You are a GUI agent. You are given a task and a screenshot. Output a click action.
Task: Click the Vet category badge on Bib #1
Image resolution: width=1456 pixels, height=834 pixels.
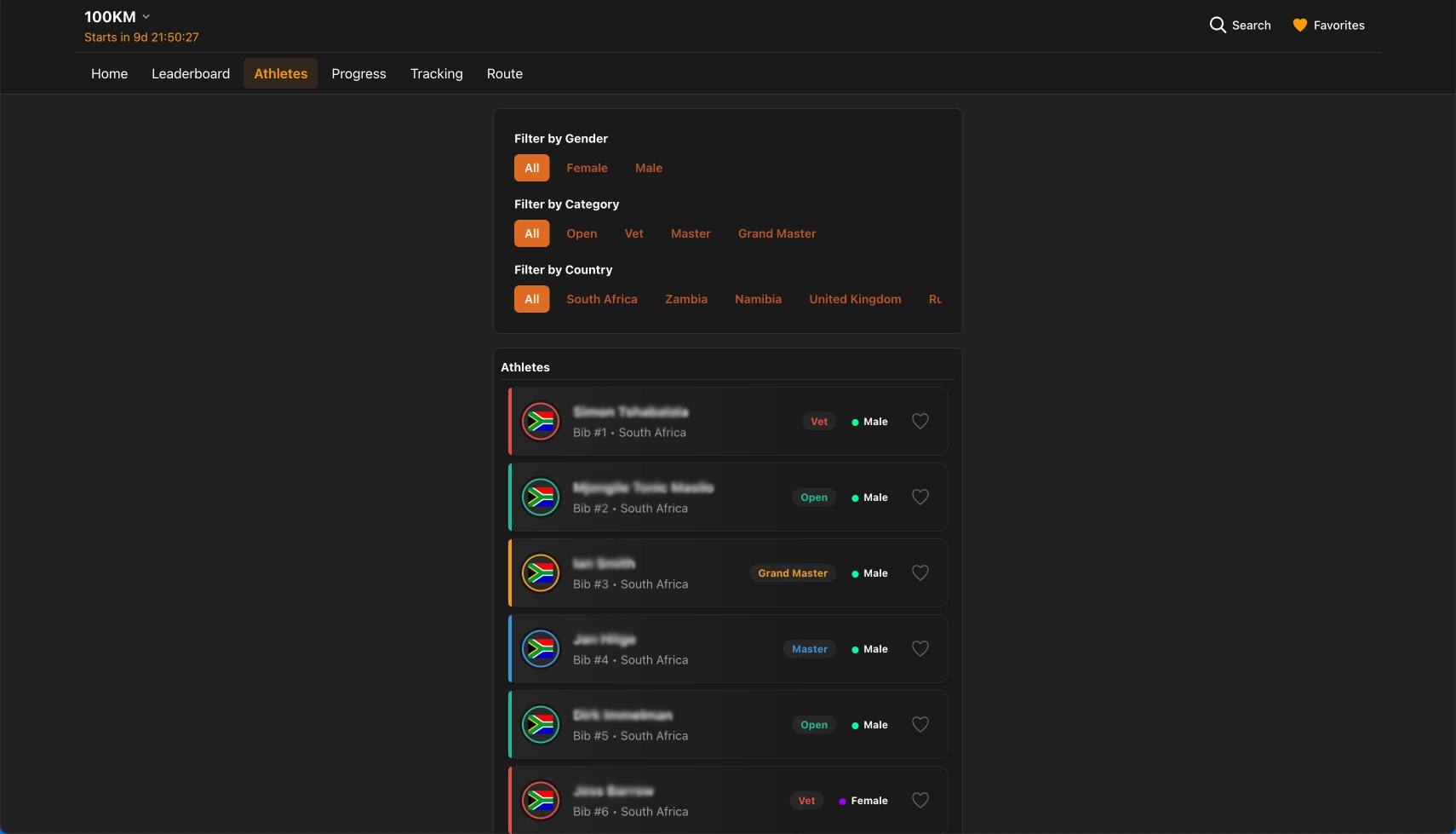pos(818,422)
